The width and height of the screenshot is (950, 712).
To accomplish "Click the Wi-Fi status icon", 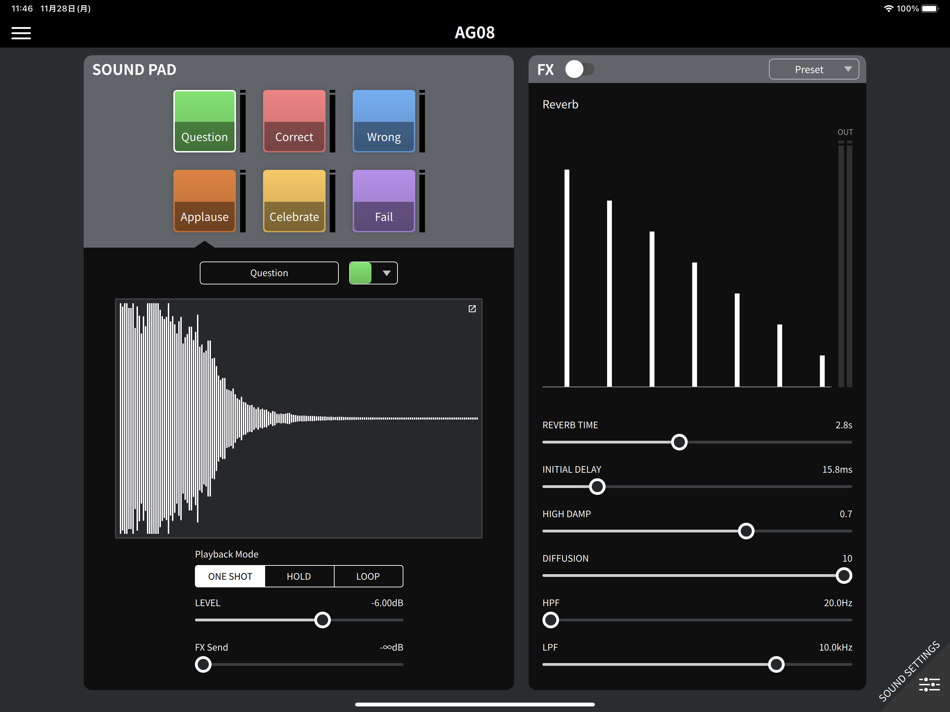I will point(888,8).
